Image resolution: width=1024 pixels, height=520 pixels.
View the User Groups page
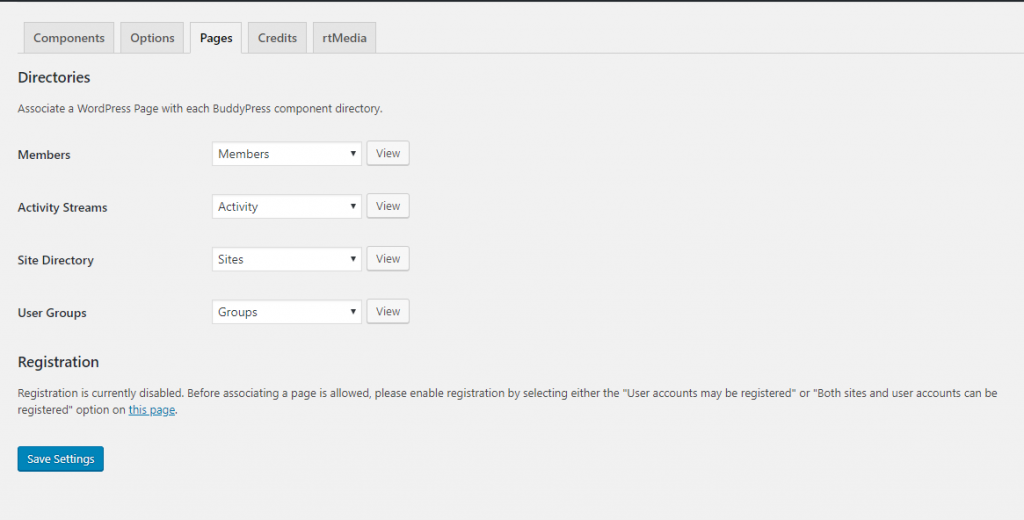(388, 312)
